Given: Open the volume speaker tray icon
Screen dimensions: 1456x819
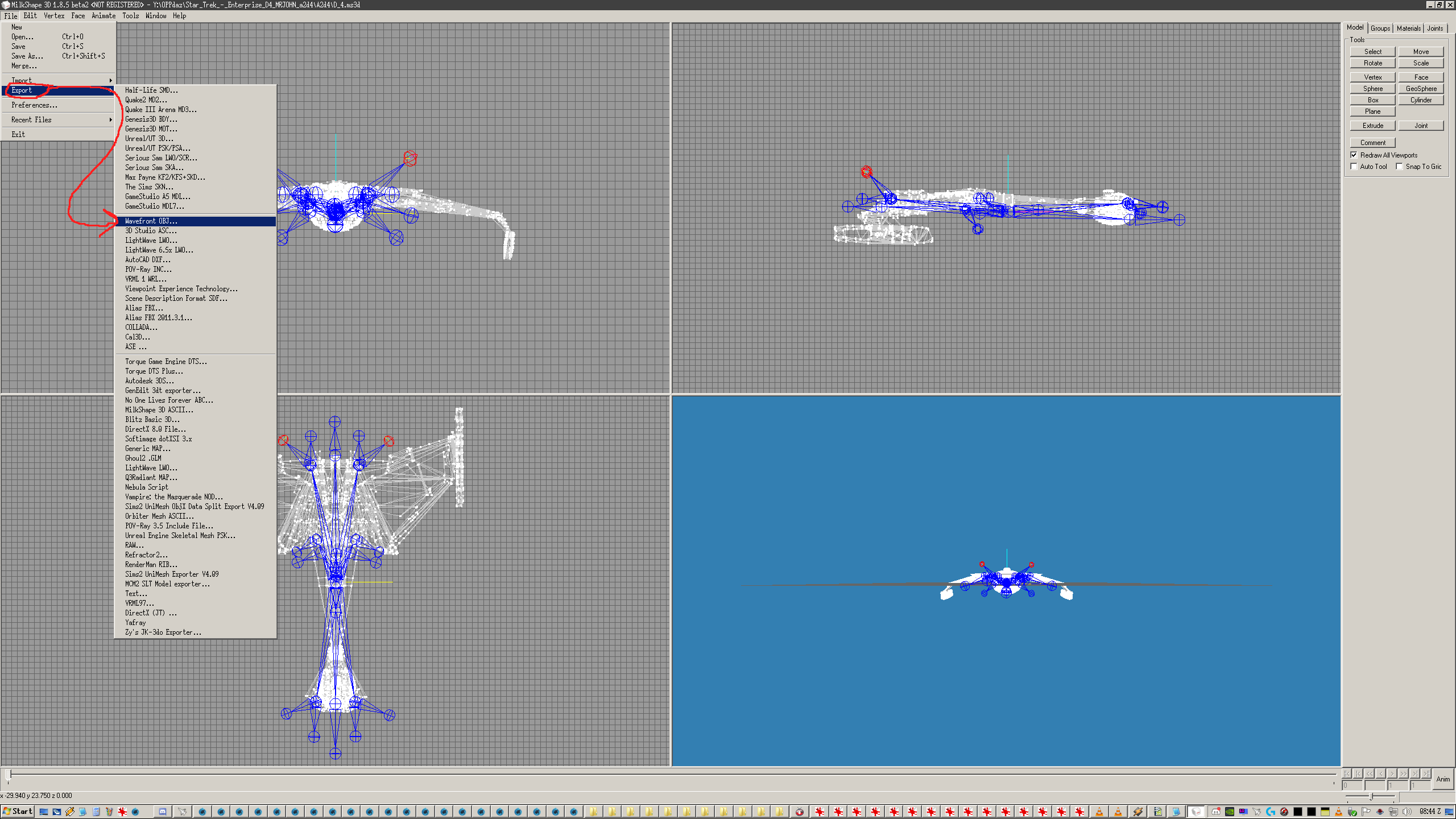Looking at the screenshot, I should 1407,812.
